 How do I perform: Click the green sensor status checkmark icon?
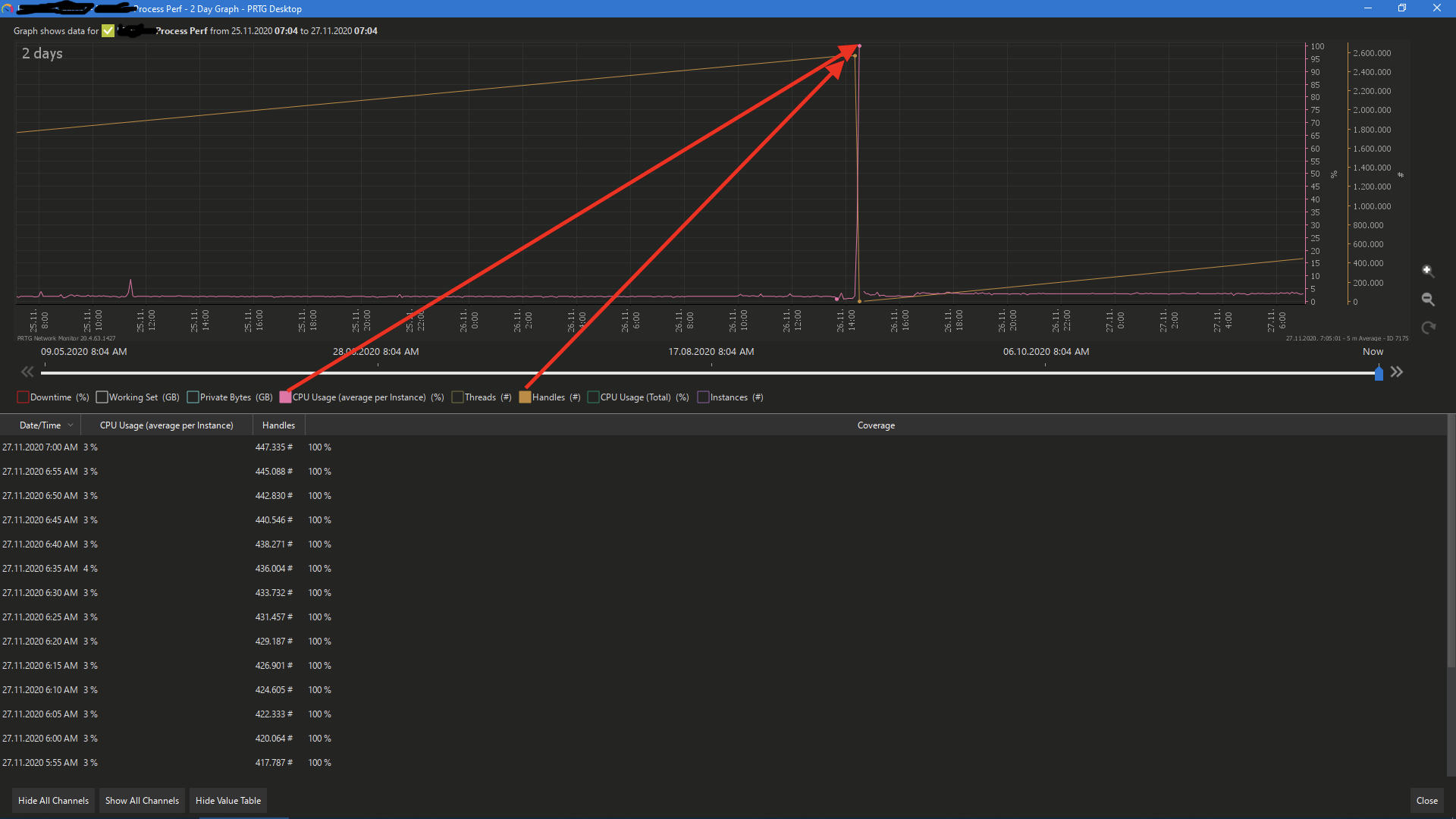click(108, 31)
